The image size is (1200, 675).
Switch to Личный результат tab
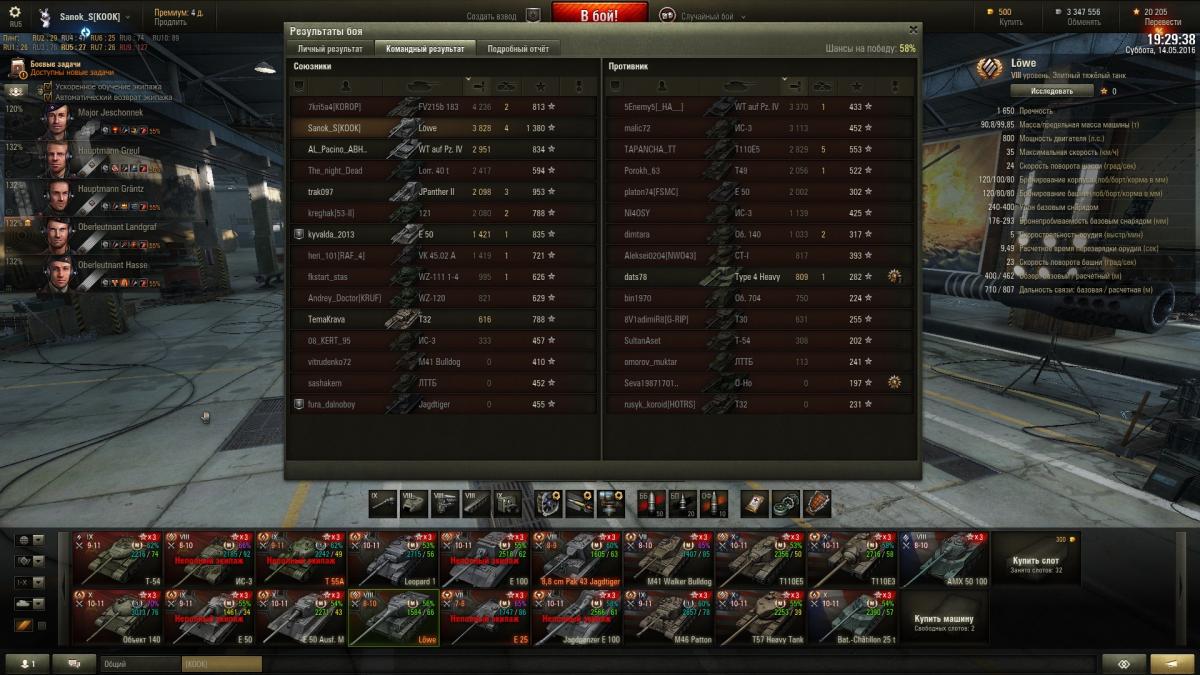click(x=330, y=48)
